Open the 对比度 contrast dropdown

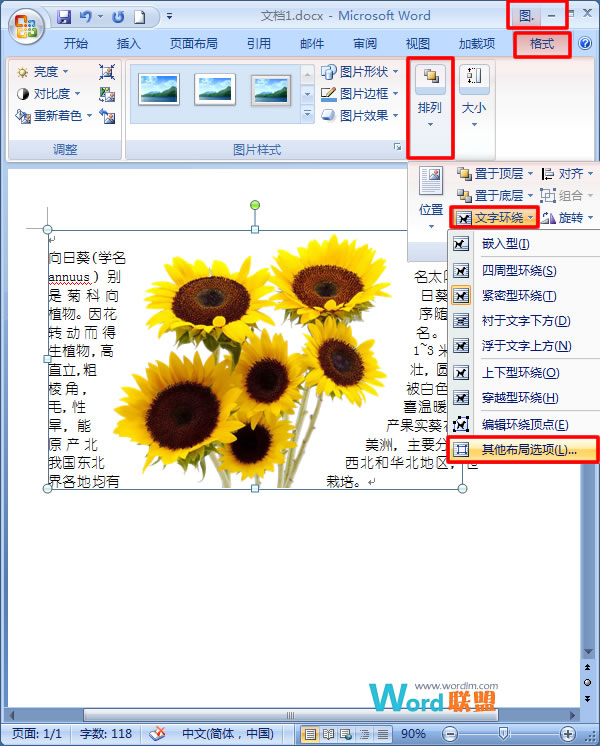(48, 94)
